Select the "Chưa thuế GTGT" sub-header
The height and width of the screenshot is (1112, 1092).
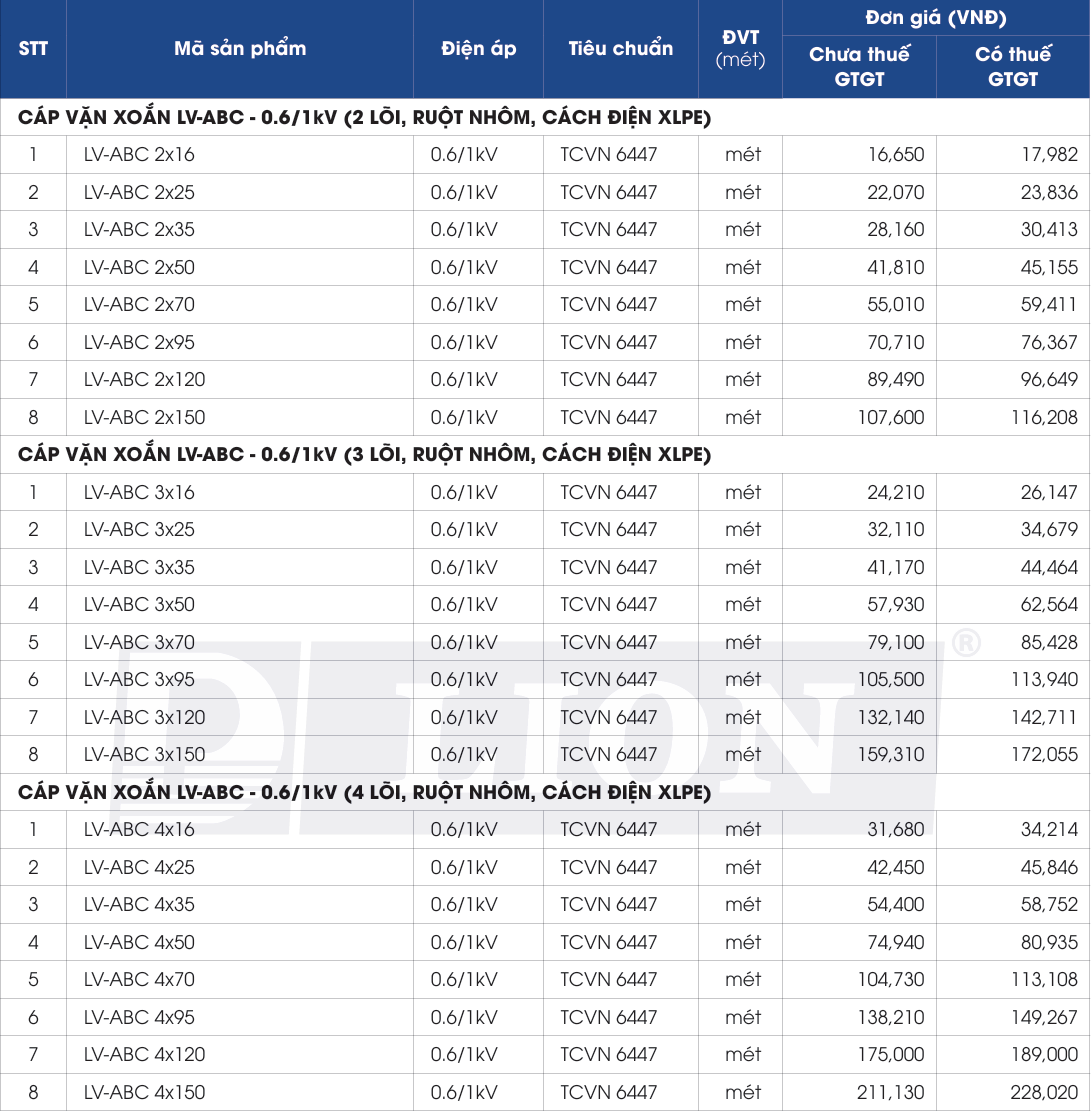pyautogui.click(x=859, y=67)
